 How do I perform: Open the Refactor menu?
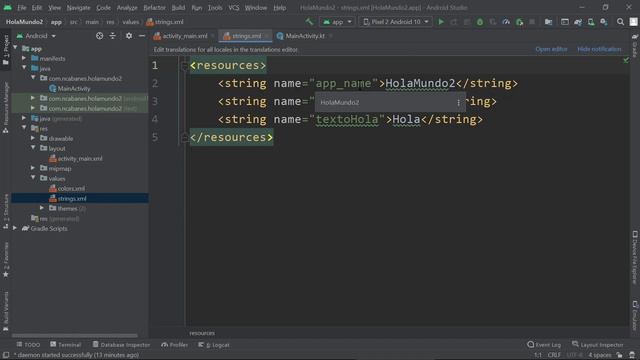pyautogui.click(x=154, y=8)
